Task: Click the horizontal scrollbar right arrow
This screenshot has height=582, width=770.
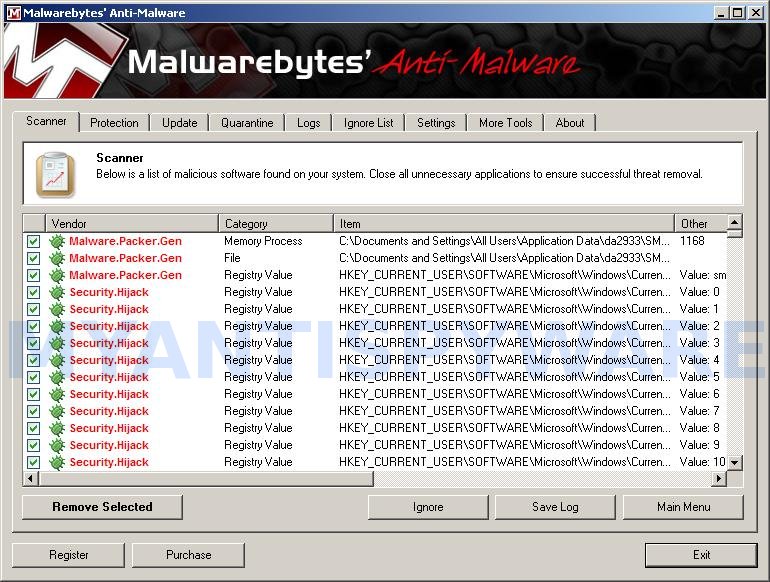Action: click(719, 478)
